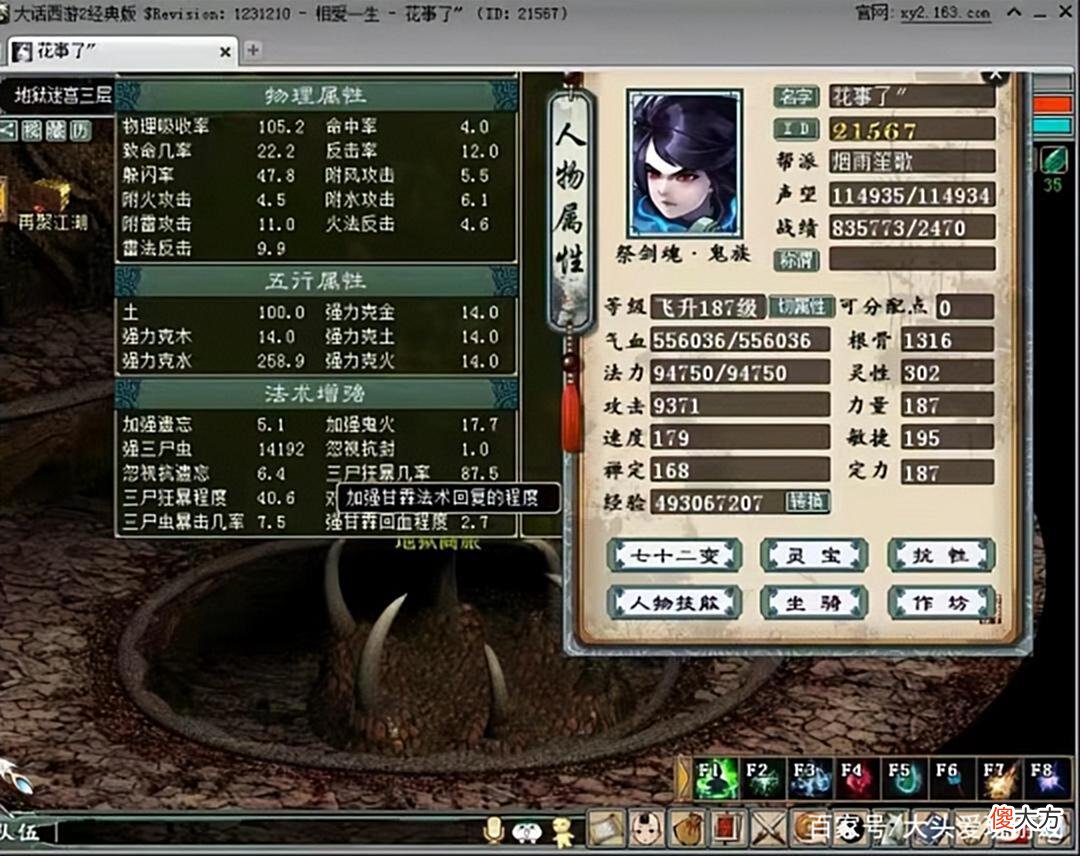The image size is (1080, 856).
Task: Activate the F3 blue swirl skill
Action: (810, 779)
